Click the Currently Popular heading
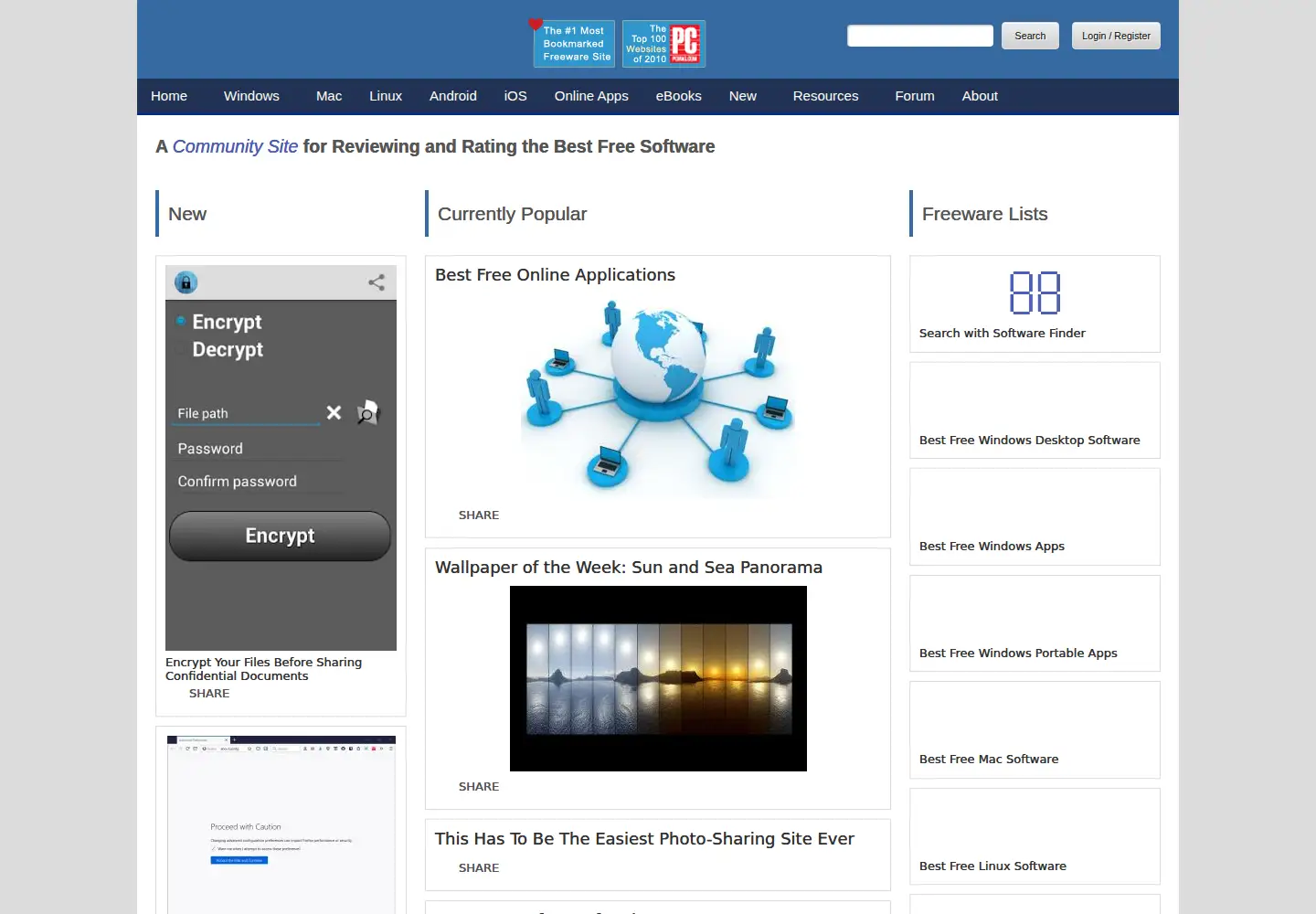 point(512,214)
